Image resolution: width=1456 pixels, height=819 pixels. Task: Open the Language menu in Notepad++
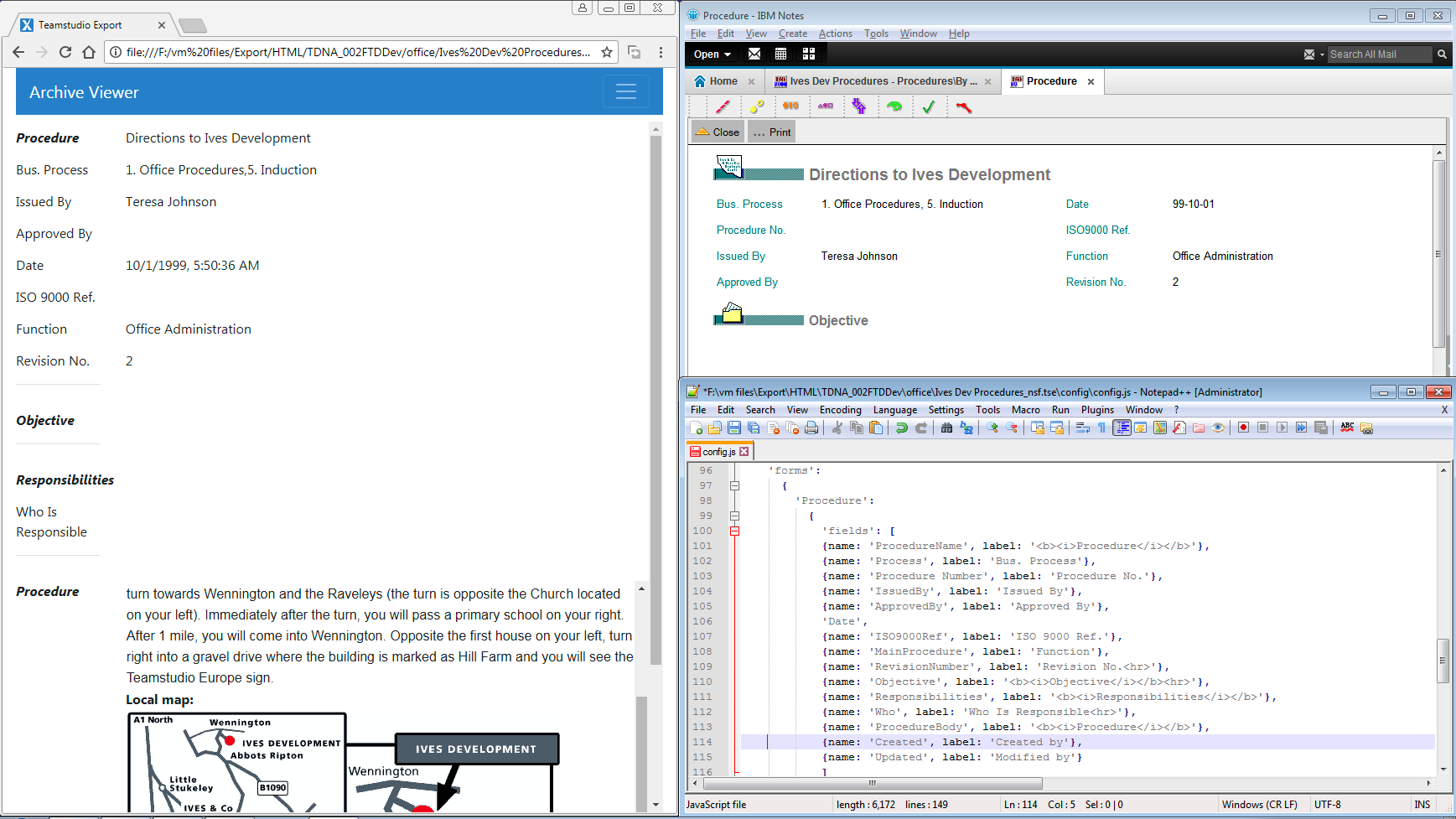895,410
